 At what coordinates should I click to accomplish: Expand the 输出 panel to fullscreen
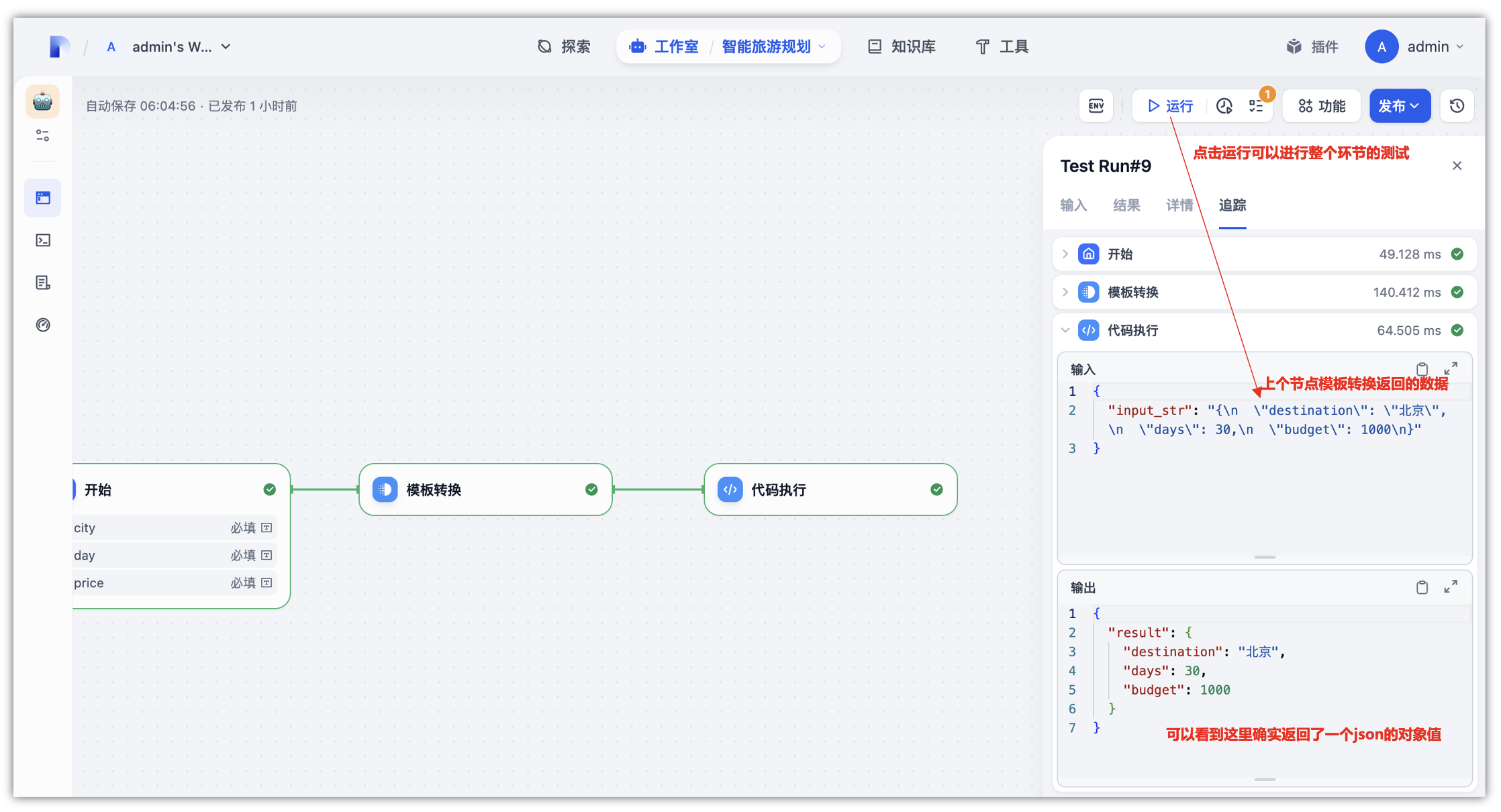click(1451, 587)
